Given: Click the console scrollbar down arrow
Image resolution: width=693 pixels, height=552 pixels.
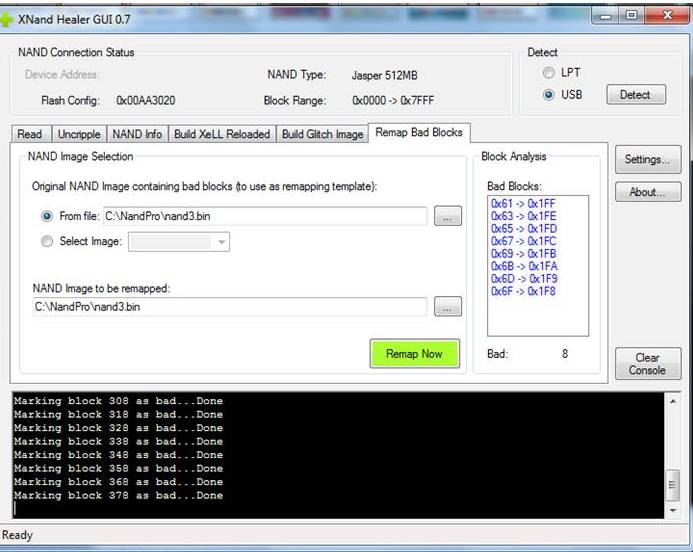Looking at the screenshot, I should [673, 510].
